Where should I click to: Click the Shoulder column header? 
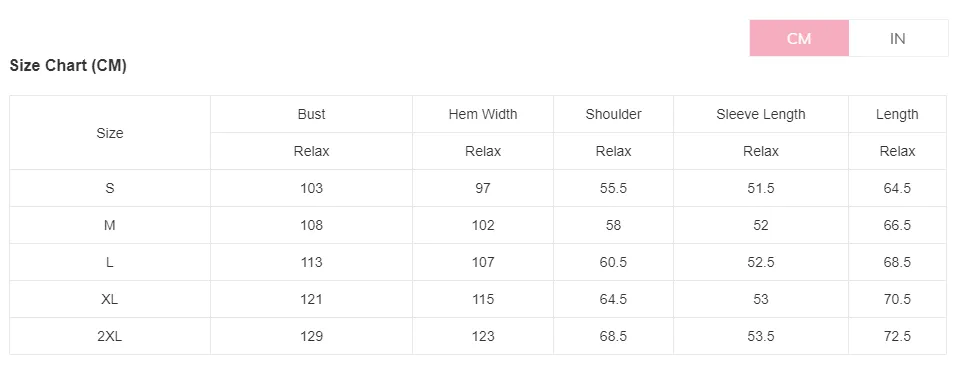[x=613, y=114]
